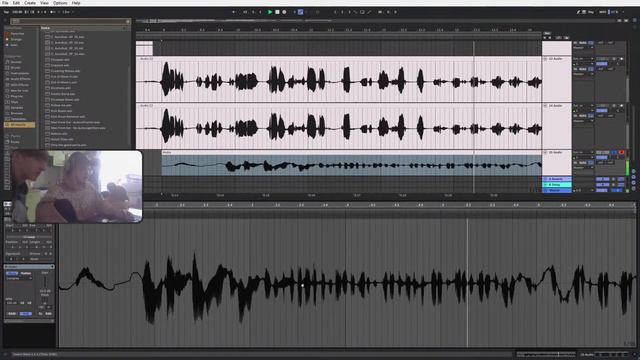Select the Favorites collection
Screen dimensions: 640x360
tap(17, 34)
